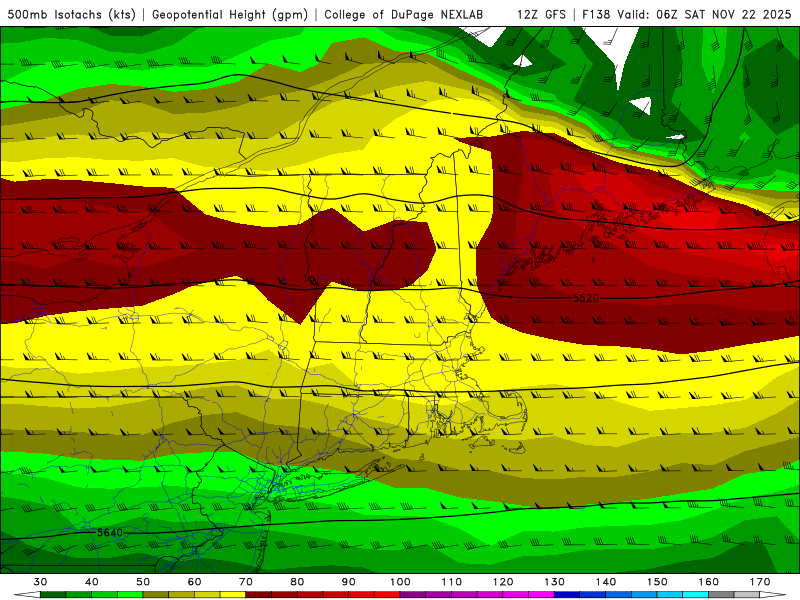Viewport: 800px width, 600px height.
Task: Click the 170 value on the color scale
Action: (760, 582)
